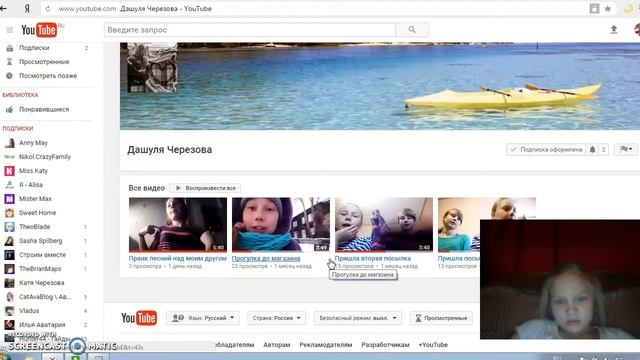Click the browser address bar URL
Viewport: 640px width, 360px height.
coord(87,9)
